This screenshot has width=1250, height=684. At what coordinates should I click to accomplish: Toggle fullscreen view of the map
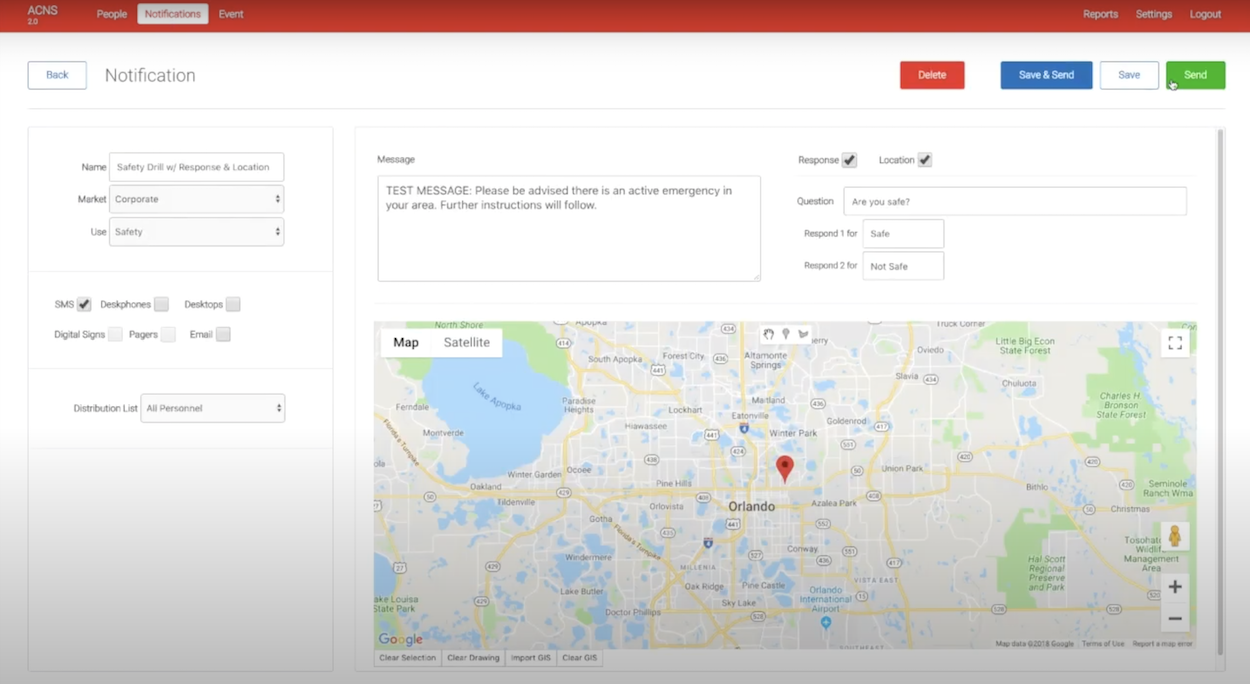tap(1175, 343)
